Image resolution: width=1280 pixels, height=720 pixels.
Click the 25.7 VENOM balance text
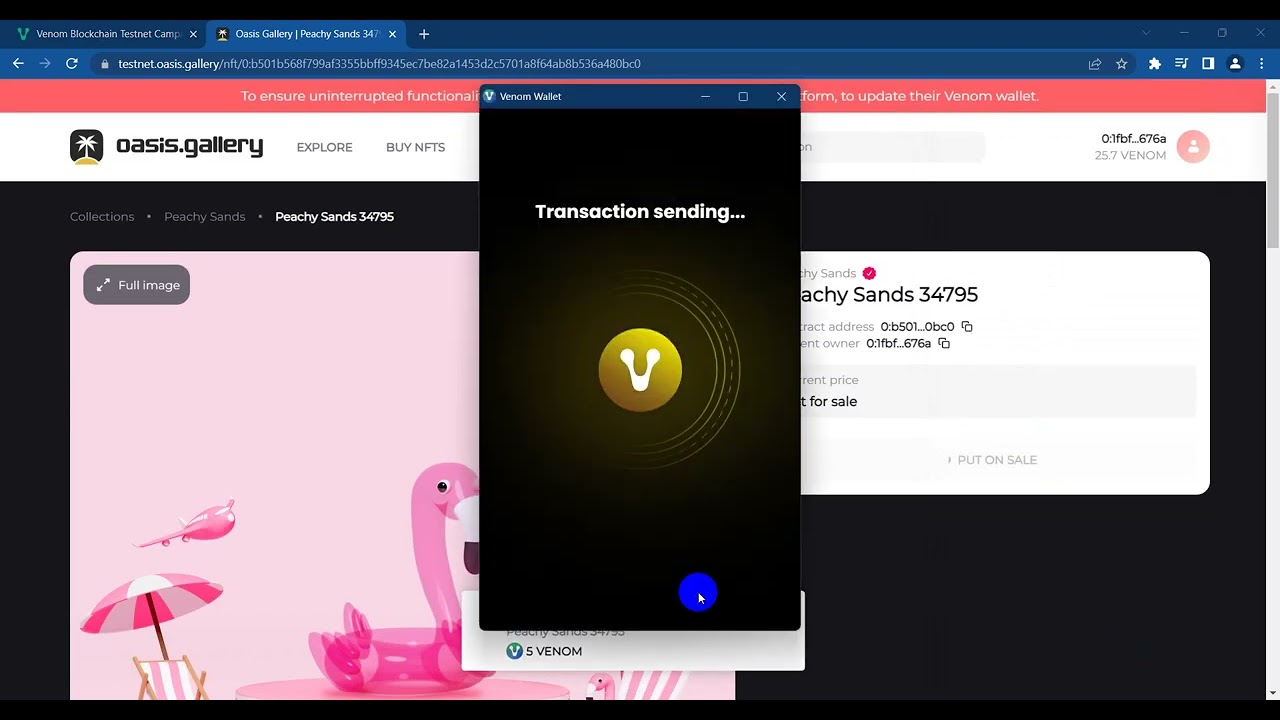(1130, 155)
